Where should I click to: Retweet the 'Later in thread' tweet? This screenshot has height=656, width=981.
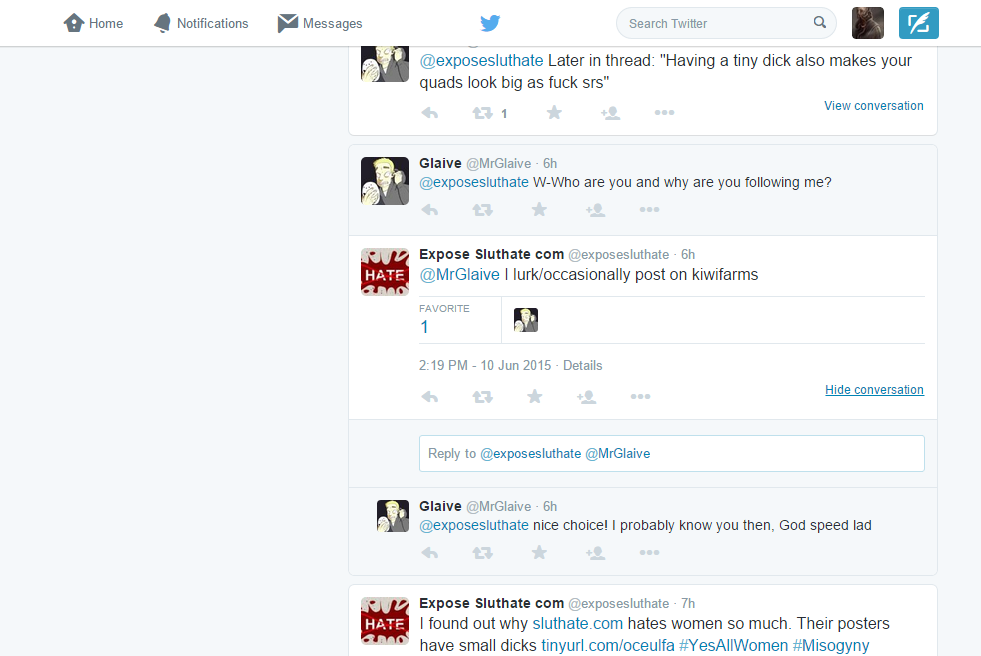coord(482,113)
